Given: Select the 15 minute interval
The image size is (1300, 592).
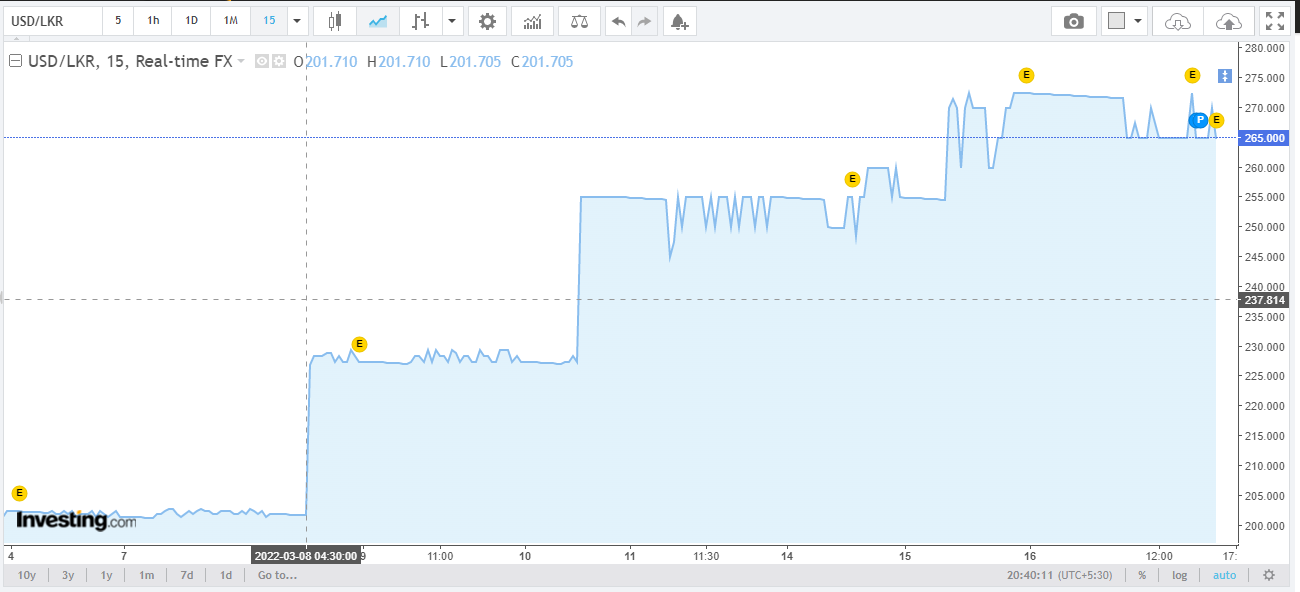Looking at the screenshot, I should point(269,21).
